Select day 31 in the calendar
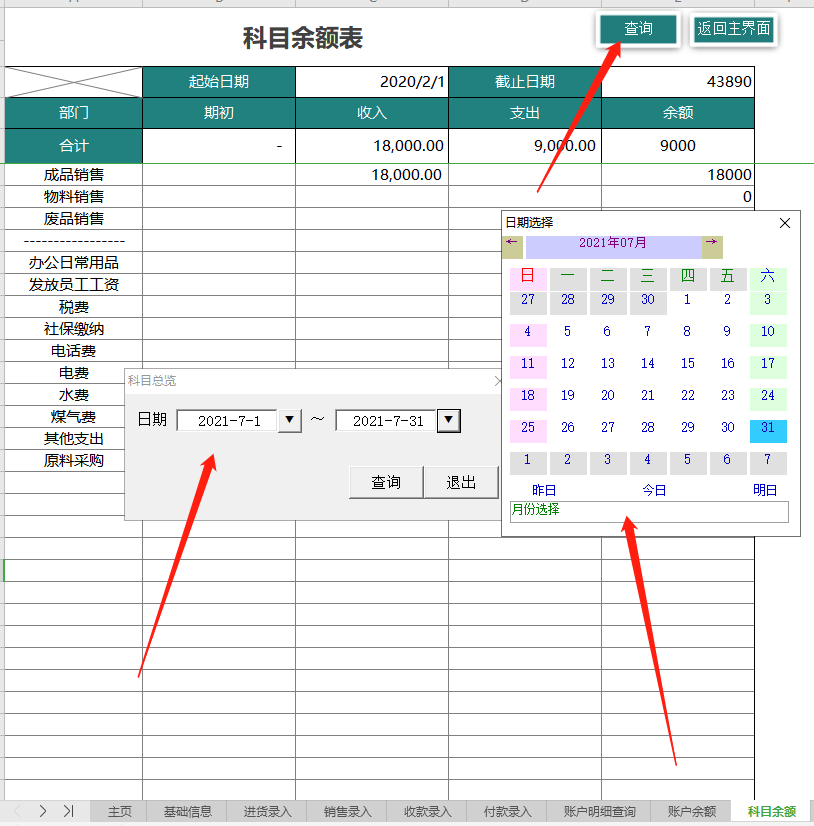This screenshot has height=826, width=814. (x=768, y=430)
